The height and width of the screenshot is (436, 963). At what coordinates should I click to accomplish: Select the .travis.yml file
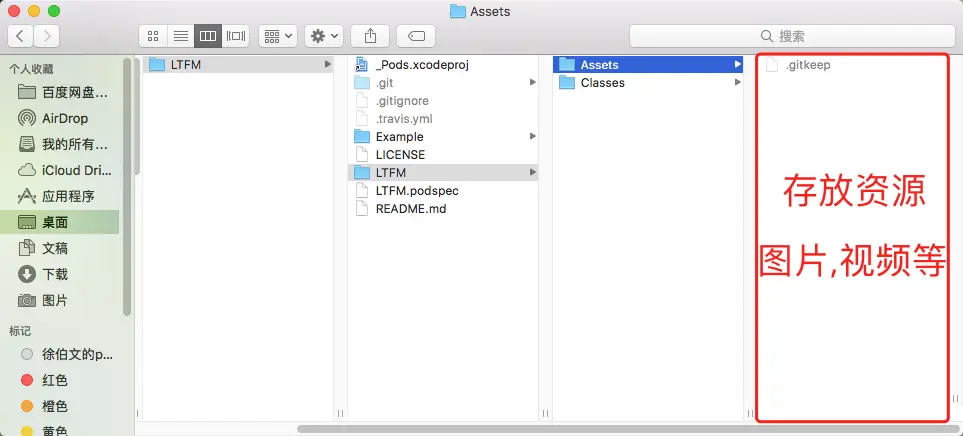(x=443, y=119)
